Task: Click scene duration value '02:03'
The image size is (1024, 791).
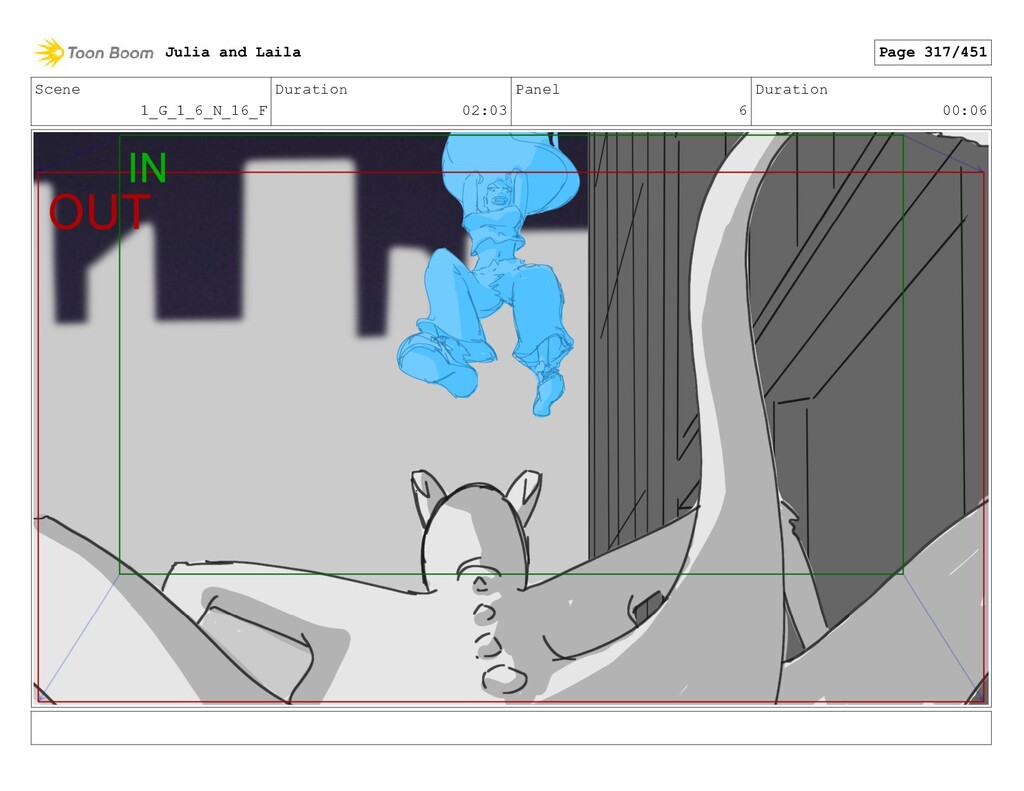Action: pyautogui.click(x=485, y=110)
